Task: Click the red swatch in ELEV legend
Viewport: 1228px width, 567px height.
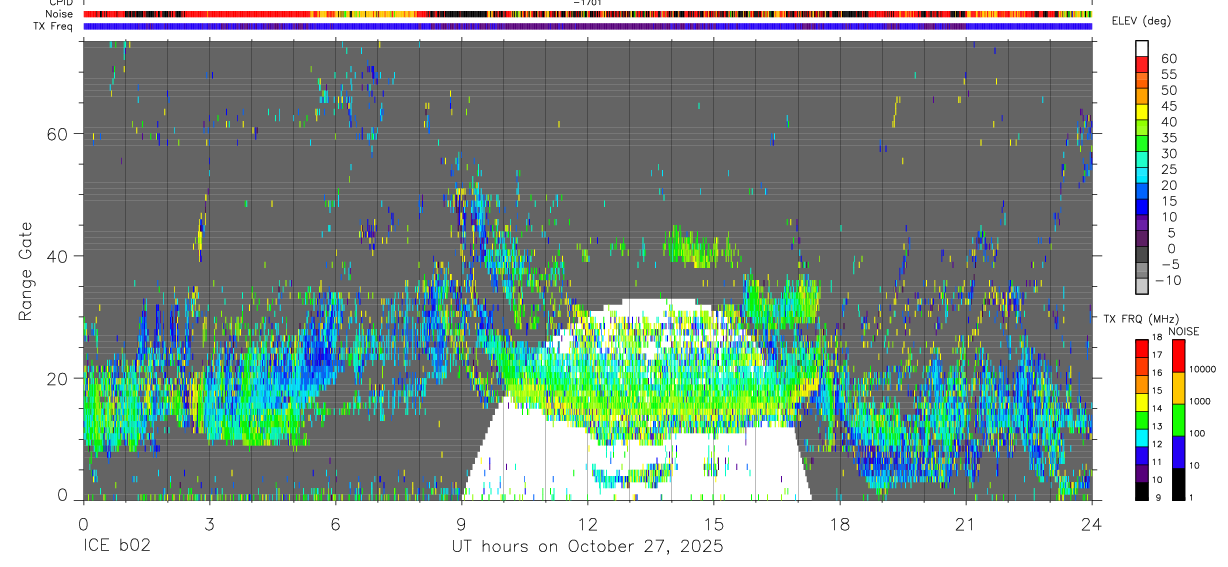Action: 1142,64
